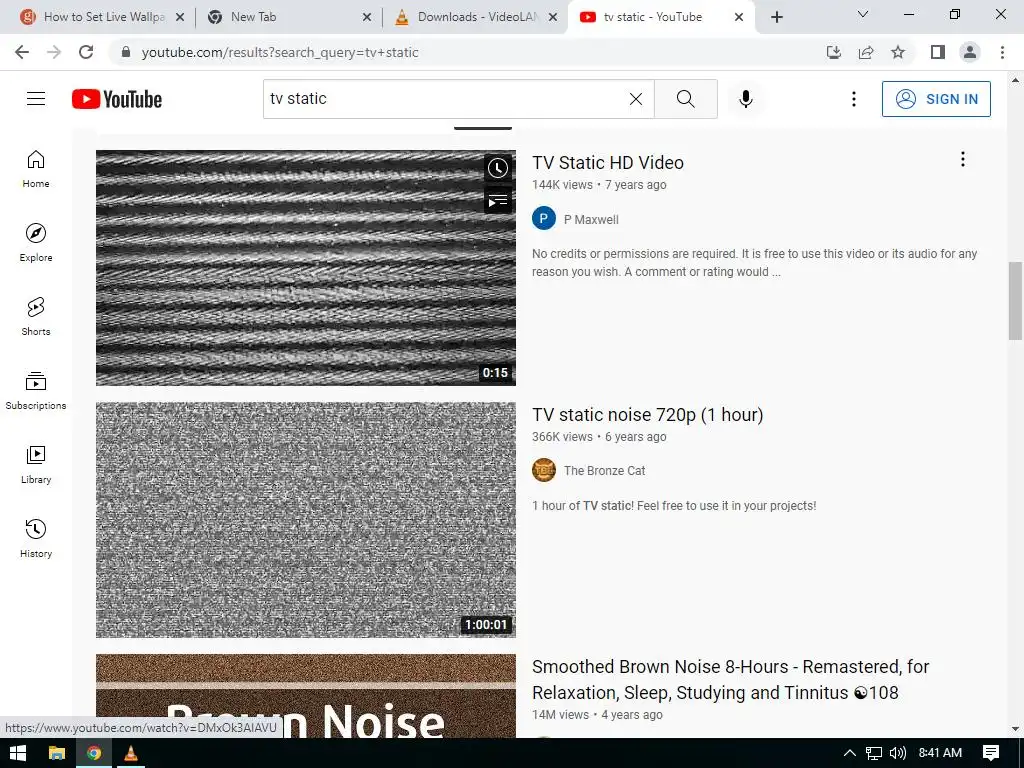Open the network icon in system tray

point(874,753)
